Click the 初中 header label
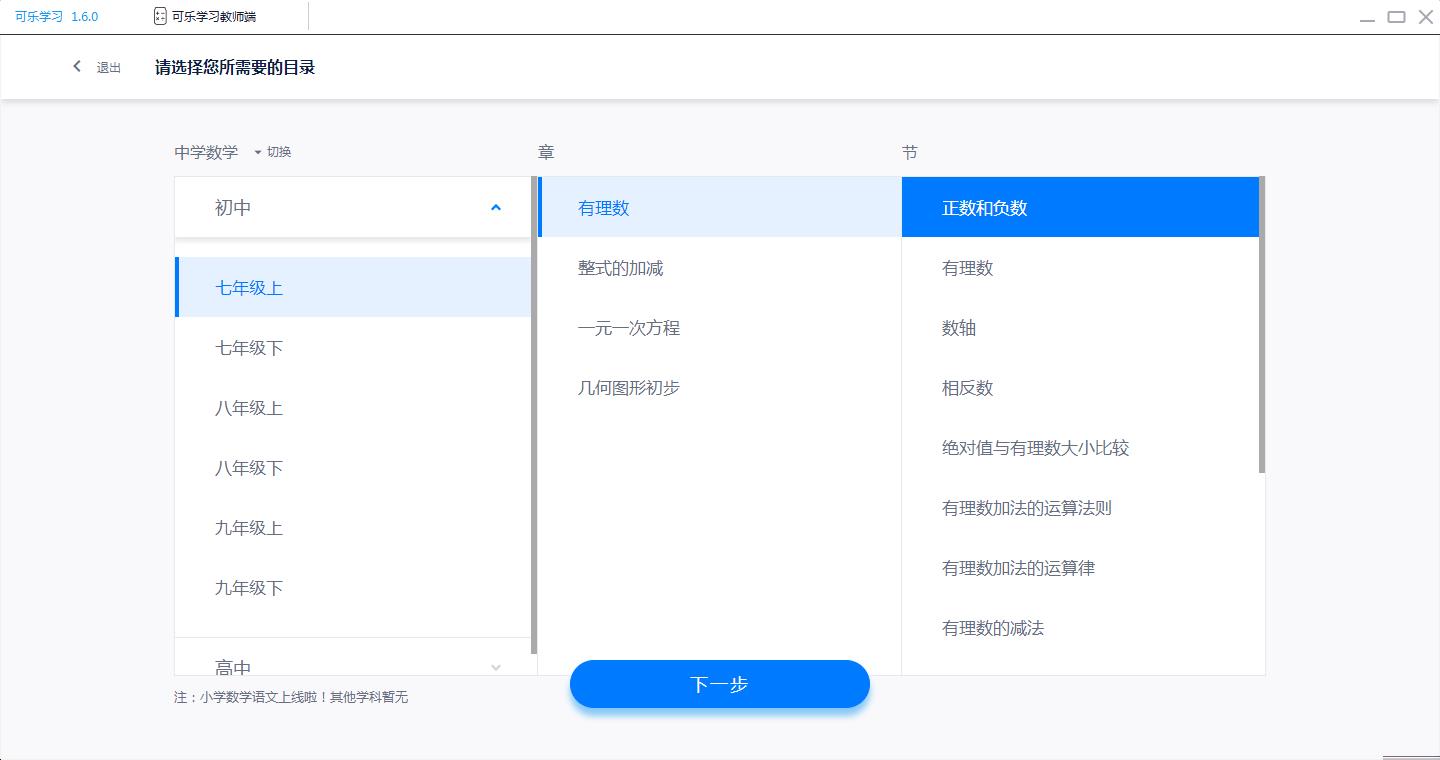 click(x=233, y=208)
